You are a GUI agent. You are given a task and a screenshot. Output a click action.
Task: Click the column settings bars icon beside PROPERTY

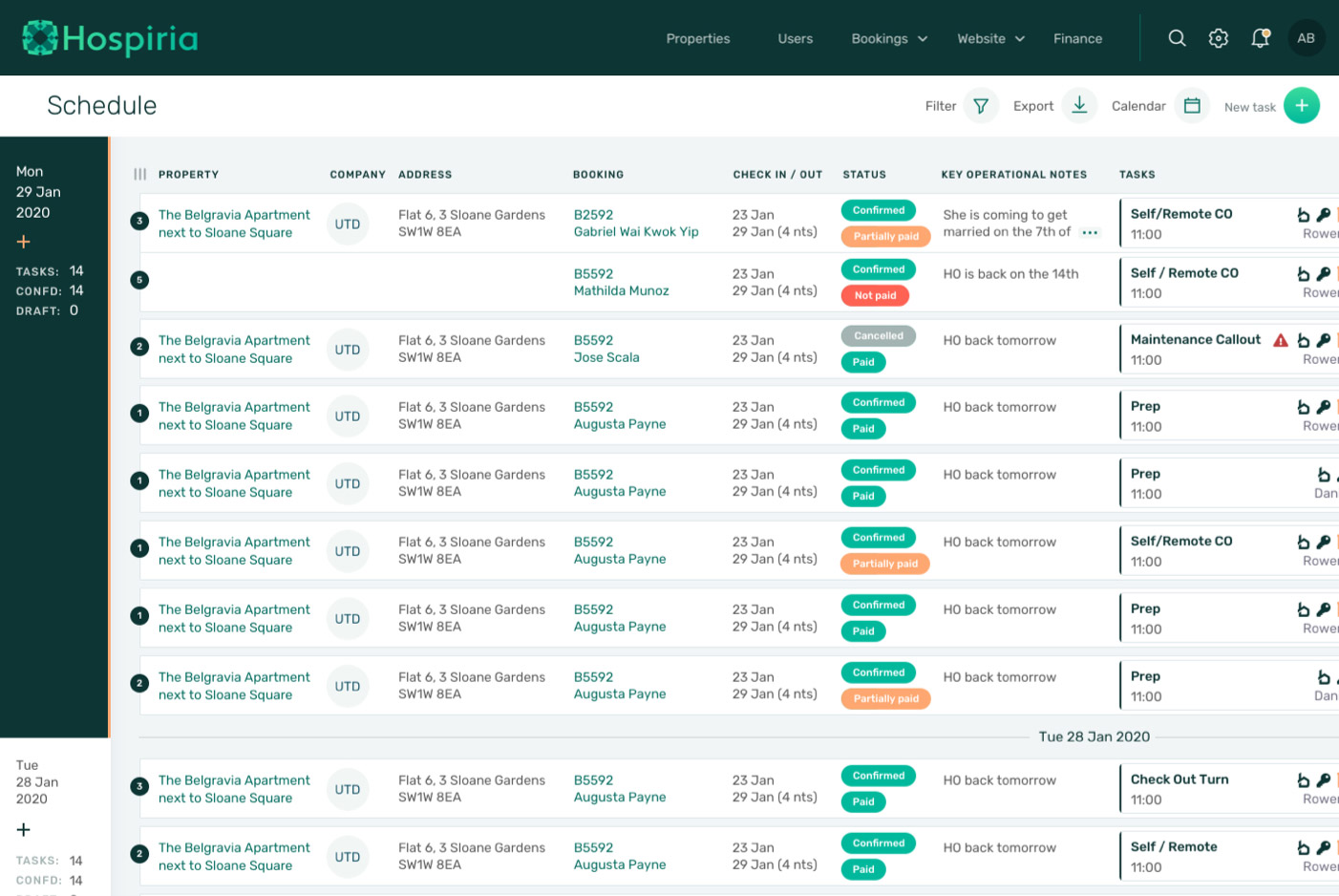[140, 174]
